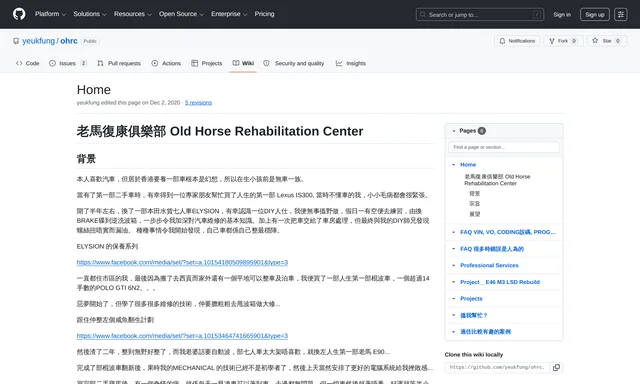Expand the Professional Services page arrow
This screenshot has height=384, width=640.
tap(453, 266)
